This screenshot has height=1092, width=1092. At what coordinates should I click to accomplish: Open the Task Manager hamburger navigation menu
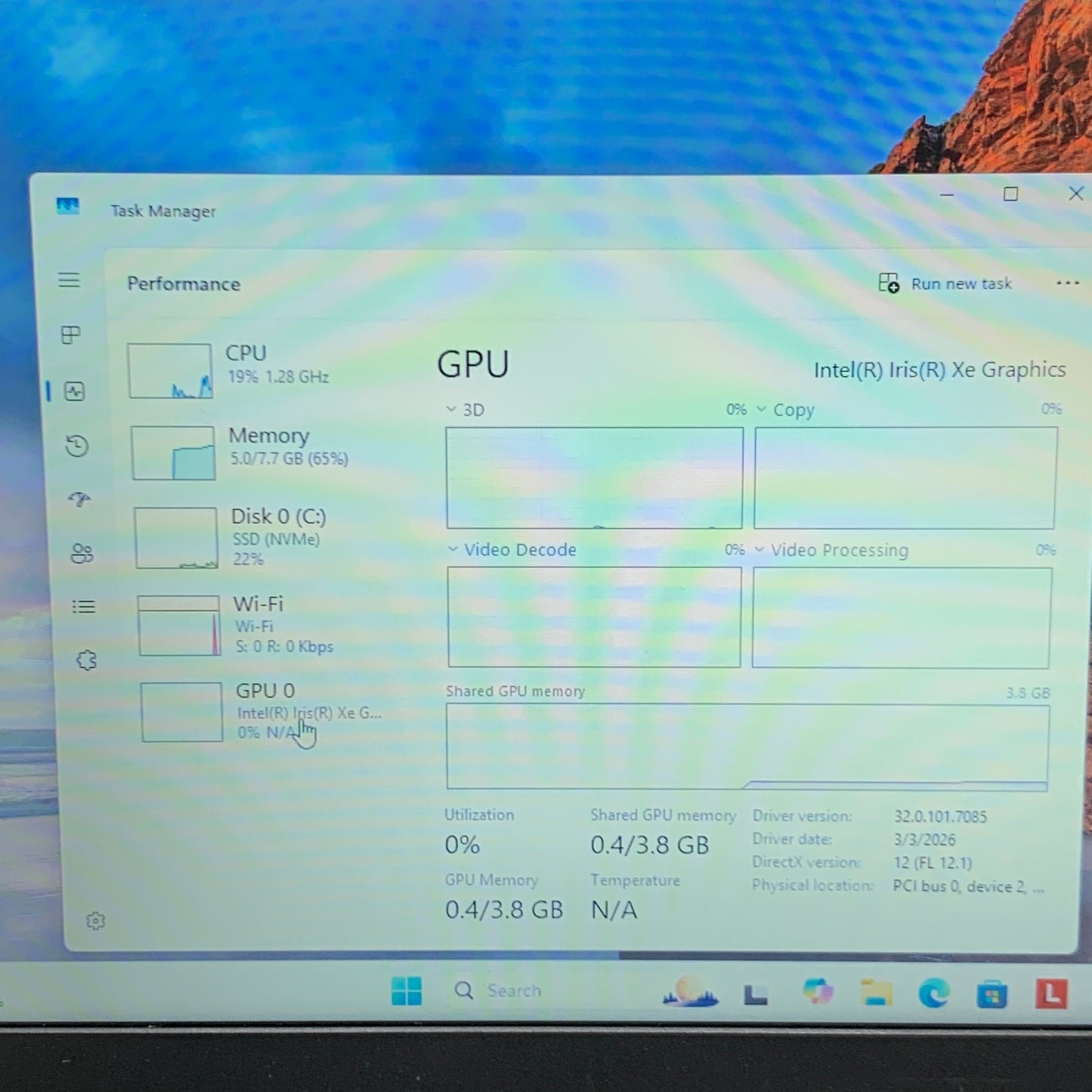pos(69,280)
